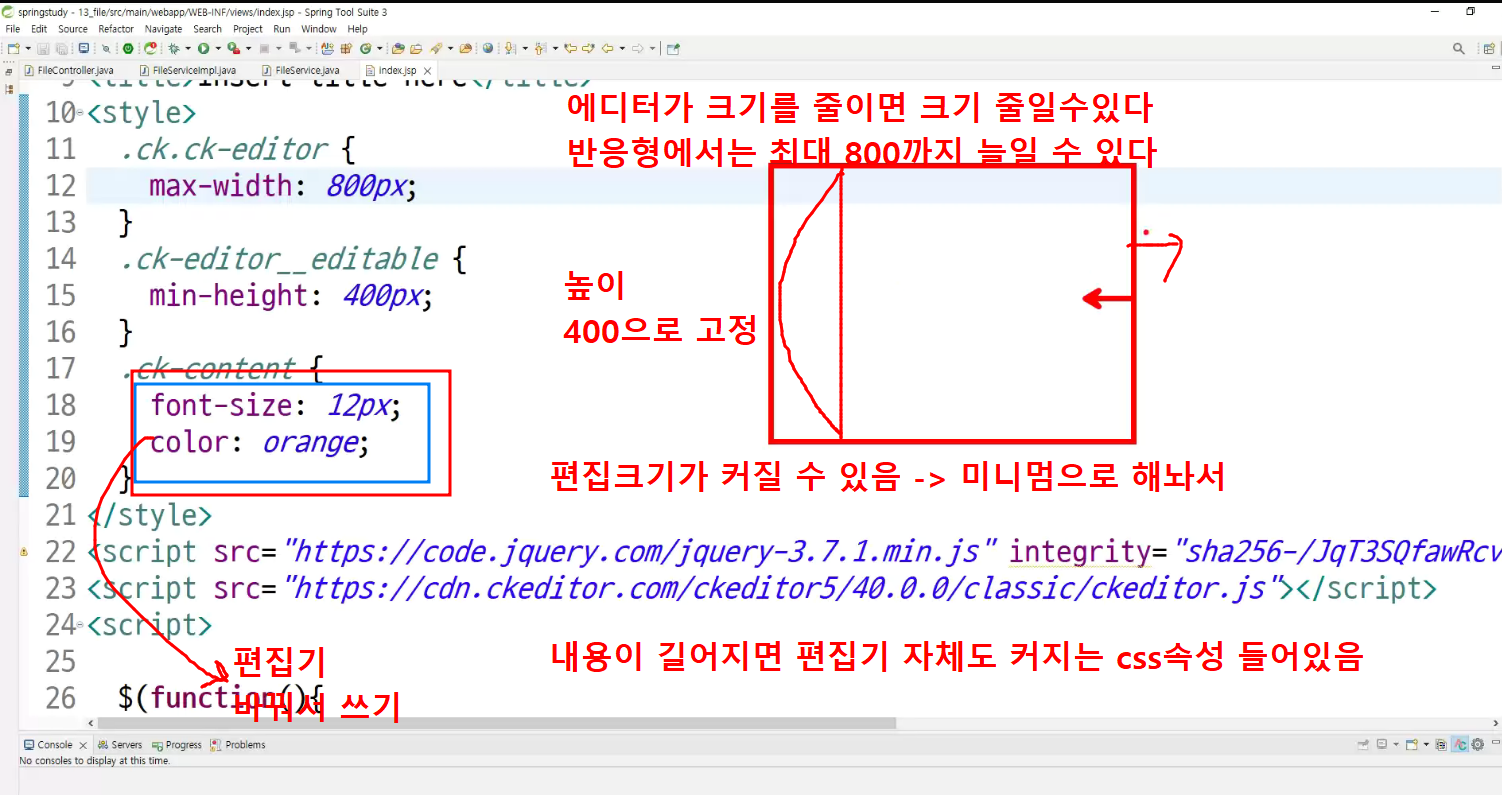
Task: Switch to the FileServiceImpl.java editor tab
Action: pyautogui.click(x=187, y=71)
